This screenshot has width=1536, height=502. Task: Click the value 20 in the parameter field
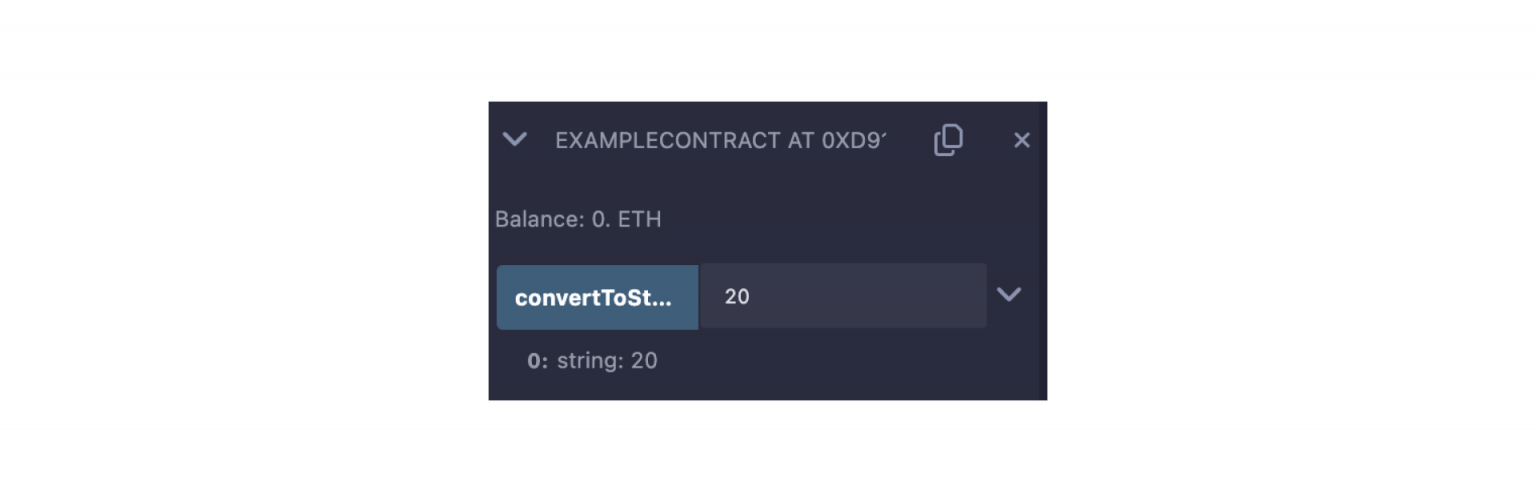click(x=738, y=297)
